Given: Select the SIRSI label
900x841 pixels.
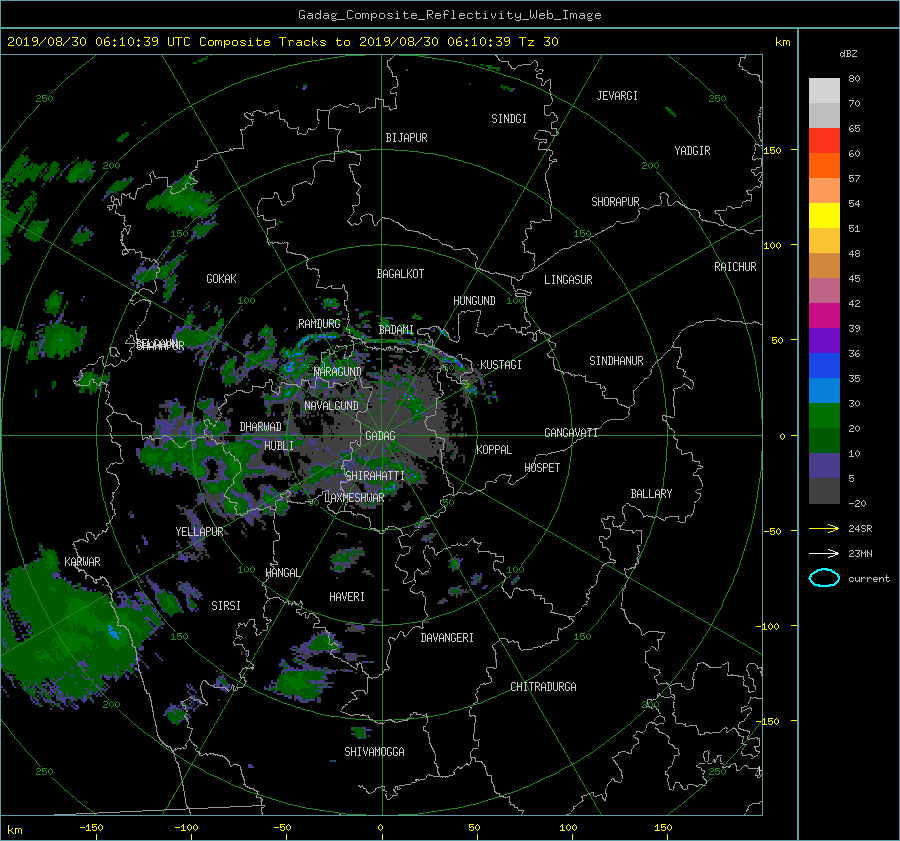Looking at the screenshot, I should [x=226, y=606].
